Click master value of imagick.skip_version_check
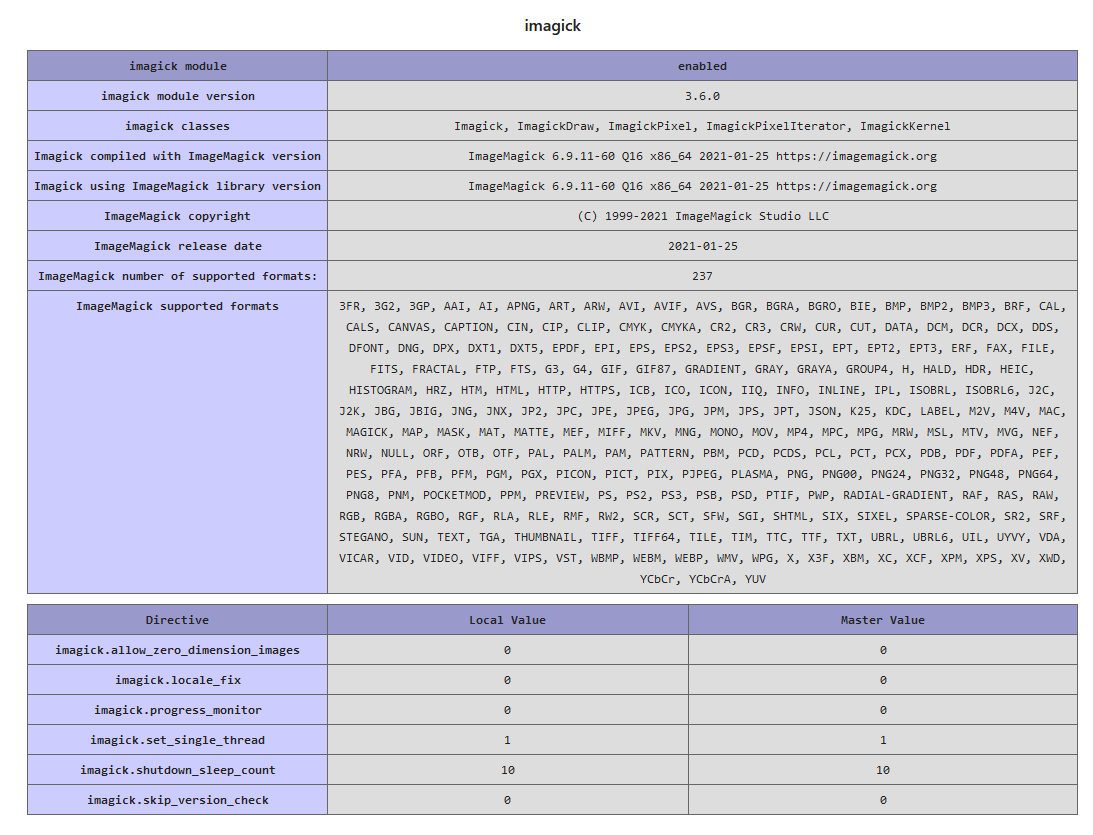 point(882,799)
